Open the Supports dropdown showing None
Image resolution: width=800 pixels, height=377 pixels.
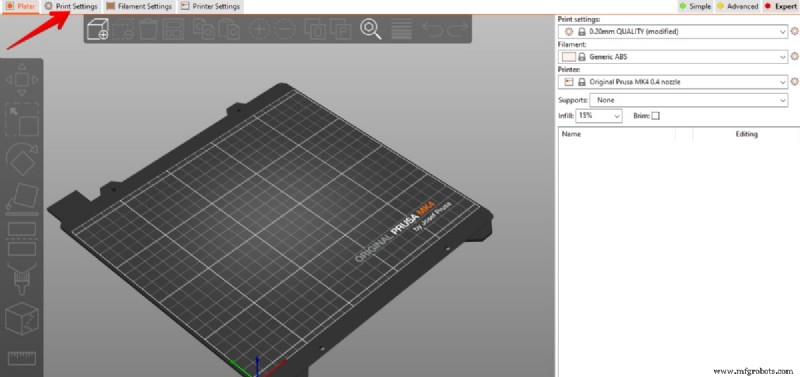pos(689,100)
